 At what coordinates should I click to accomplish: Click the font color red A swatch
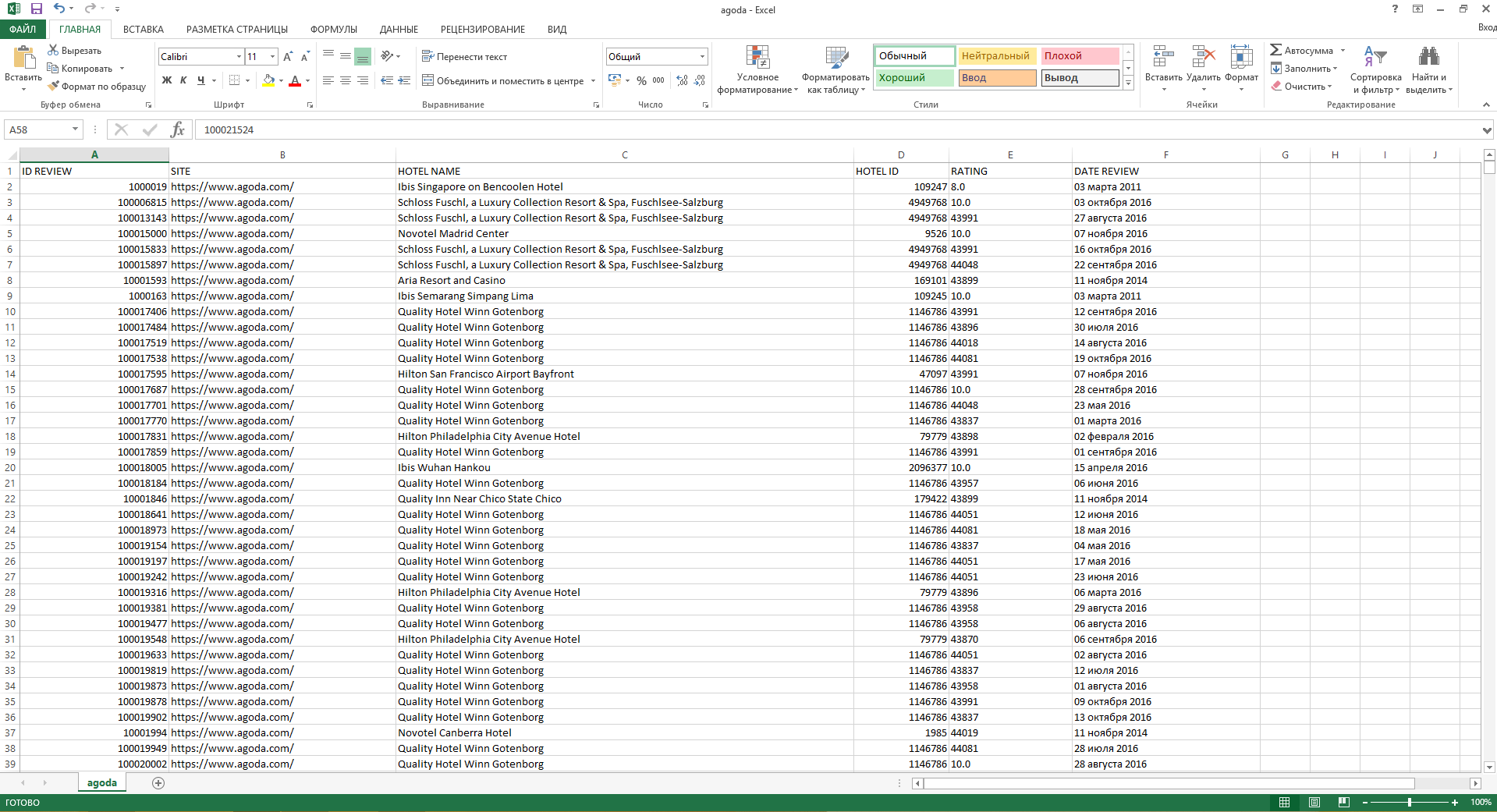(x=295, y=80)
